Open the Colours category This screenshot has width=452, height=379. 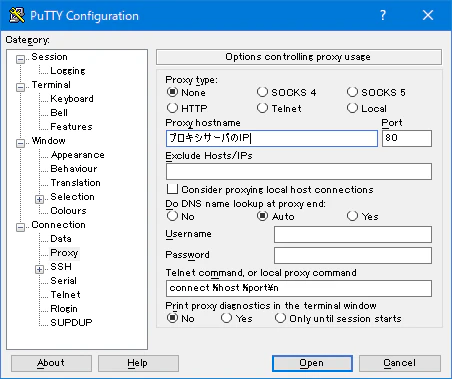pos(68,211)
